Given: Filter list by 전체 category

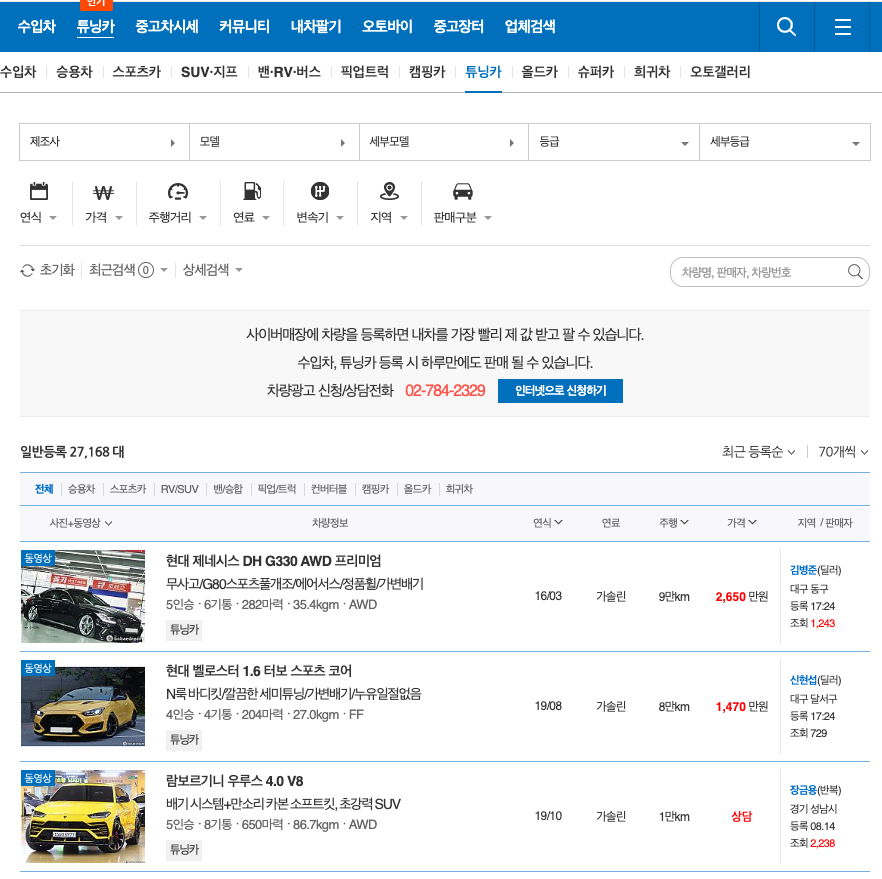Looking at the screenshot, I should point(44,489).
